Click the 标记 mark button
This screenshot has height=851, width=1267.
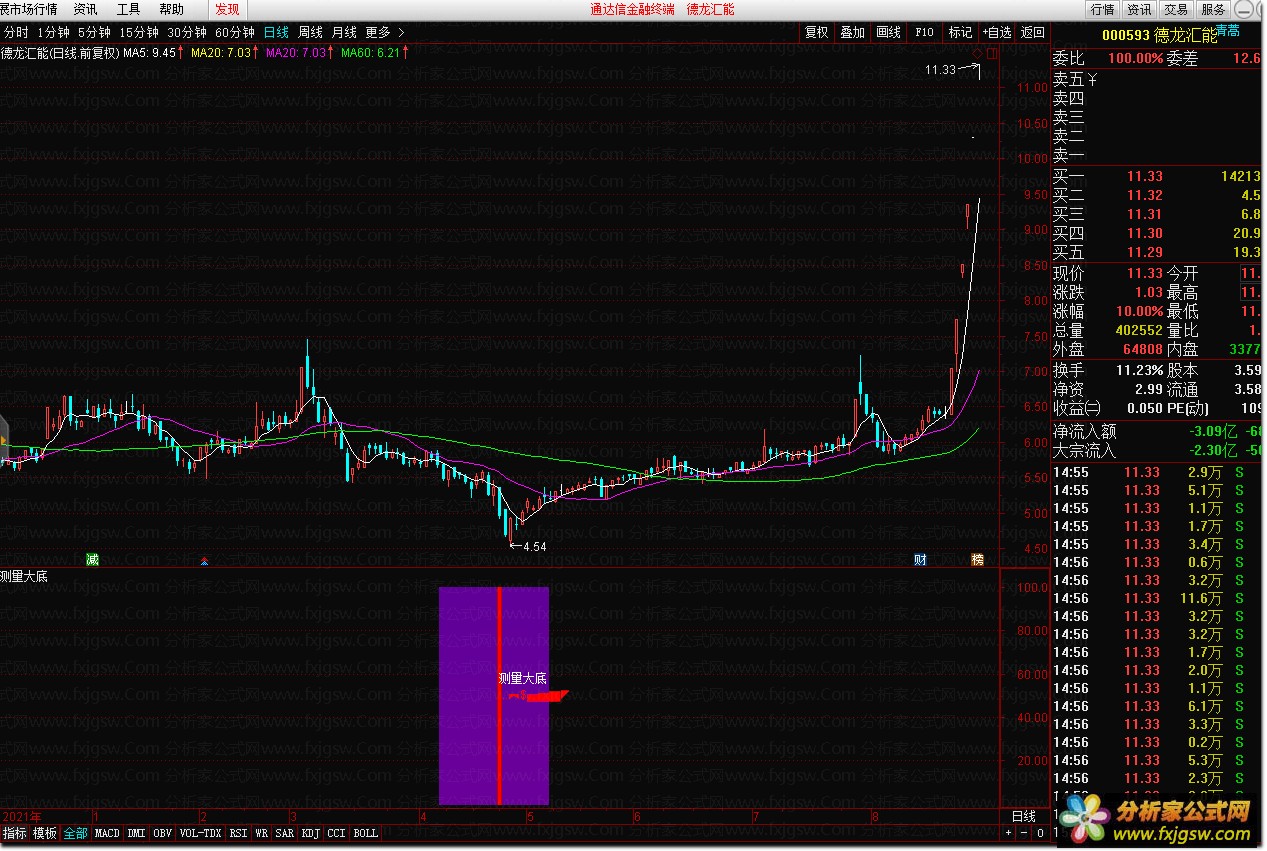coord(961,32)
